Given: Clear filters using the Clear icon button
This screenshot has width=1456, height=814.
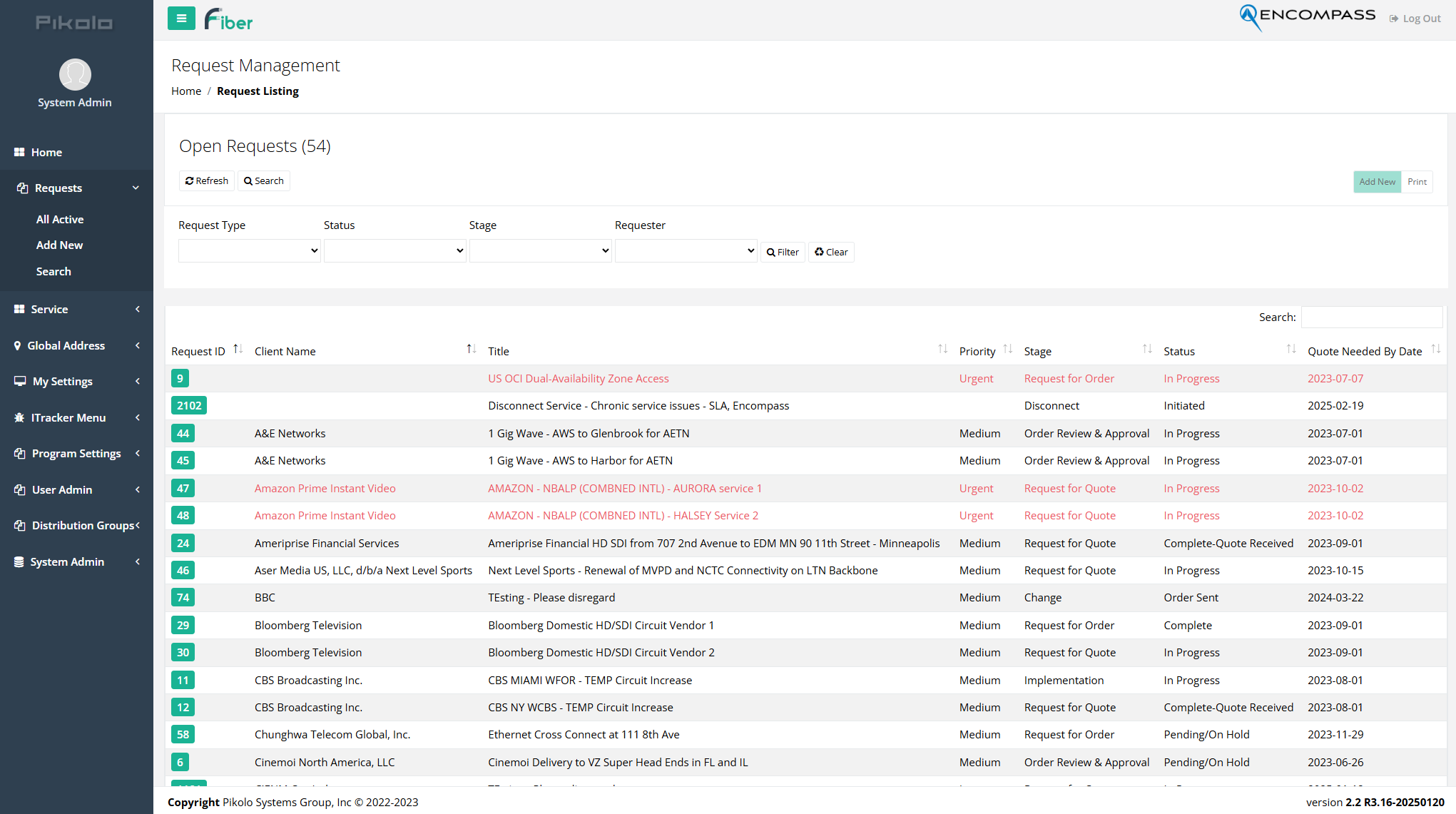Looking at the screenshot, I should [831, 252].
